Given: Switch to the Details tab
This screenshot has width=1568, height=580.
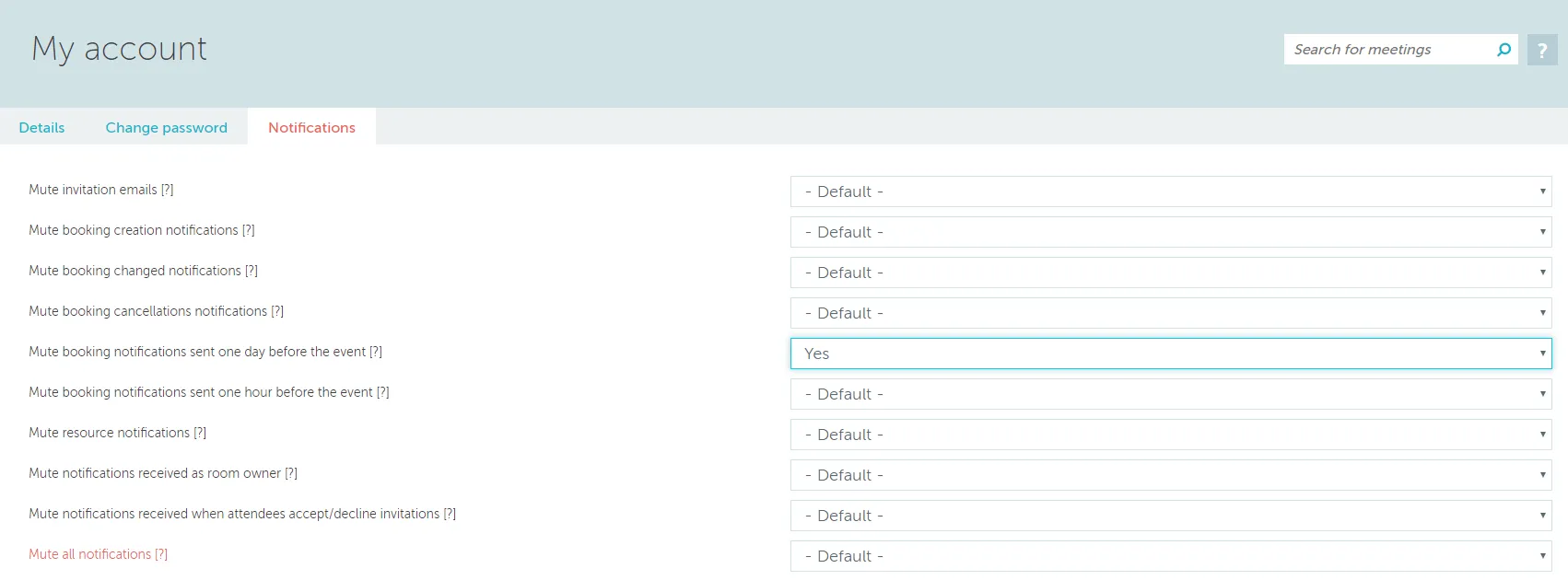Looking at the screenshot, I should coord(41,128).
